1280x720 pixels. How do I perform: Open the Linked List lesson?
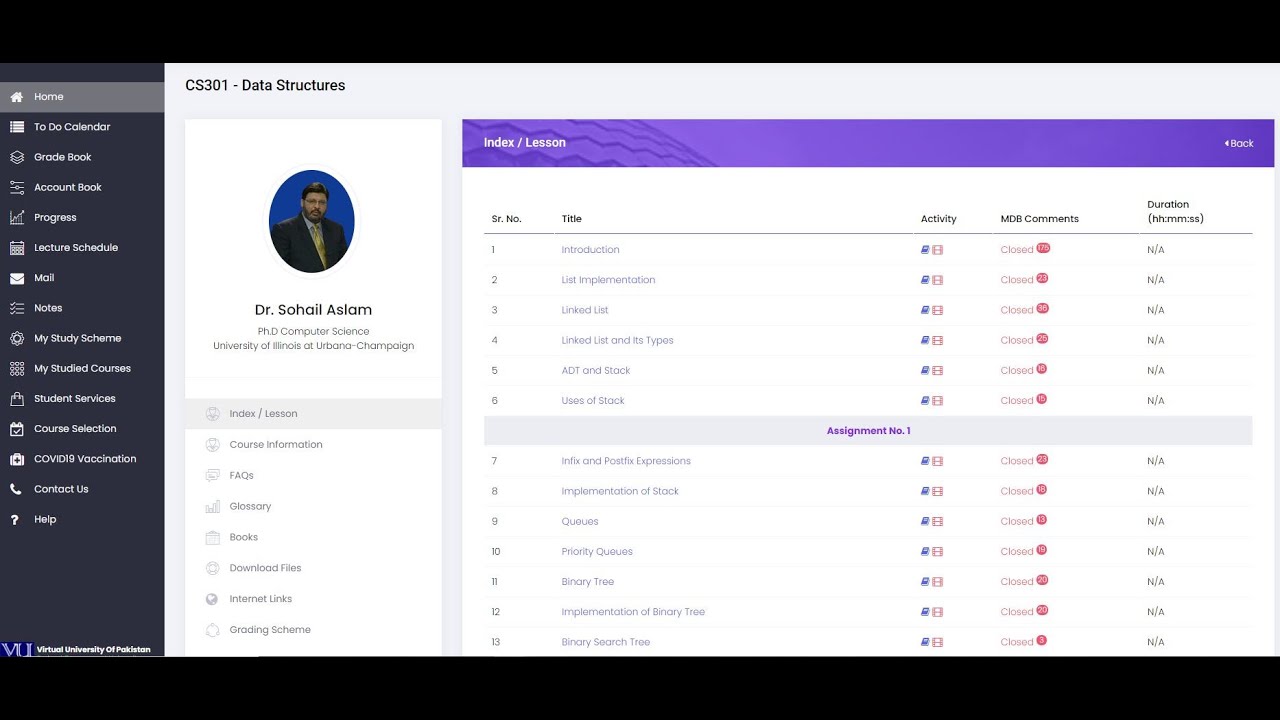pyautogui.click(x=585, y=310)
